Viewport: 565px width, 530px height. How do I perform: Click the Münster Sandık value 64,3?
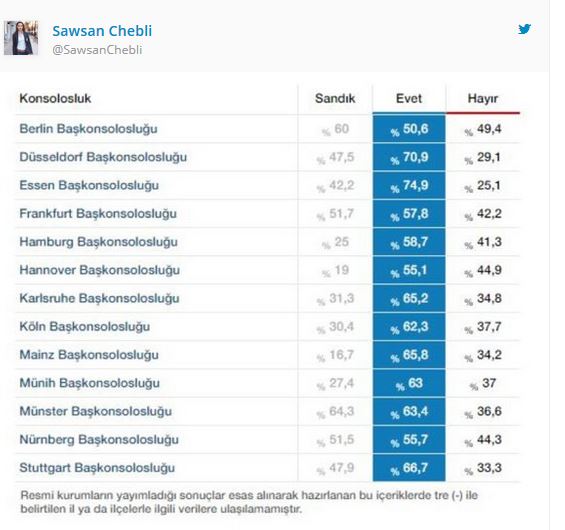335,411
